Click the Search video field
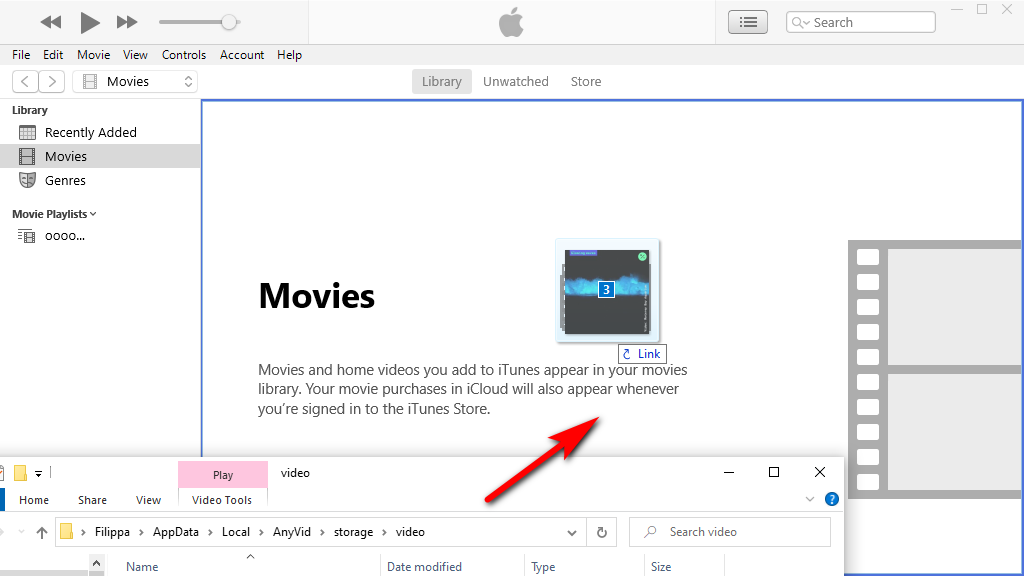This screenshot has height=576, width=1024. (x=730, y=532)
